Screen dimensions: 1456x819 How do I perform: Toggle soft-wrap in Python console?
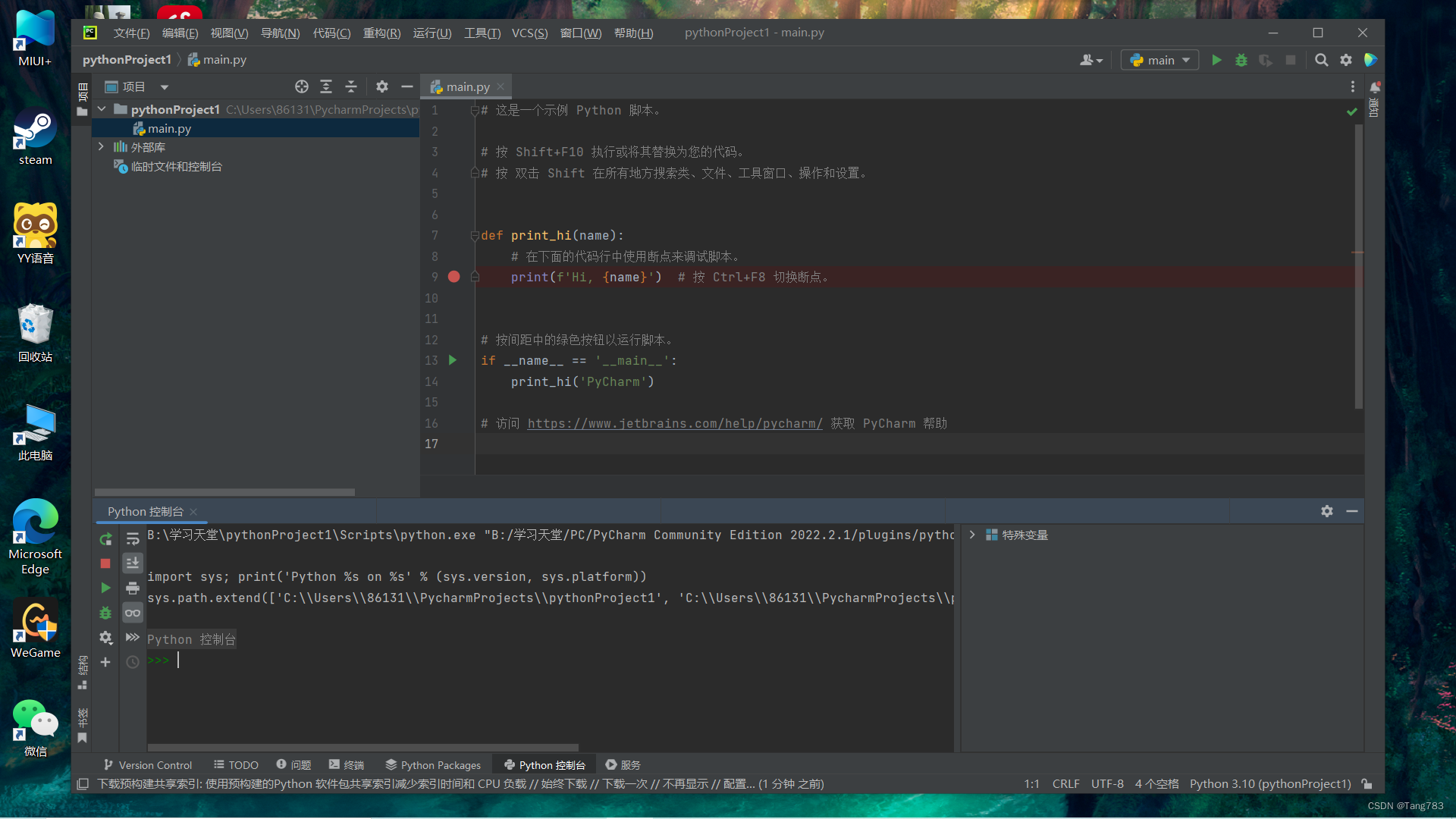tap(133, 539)
